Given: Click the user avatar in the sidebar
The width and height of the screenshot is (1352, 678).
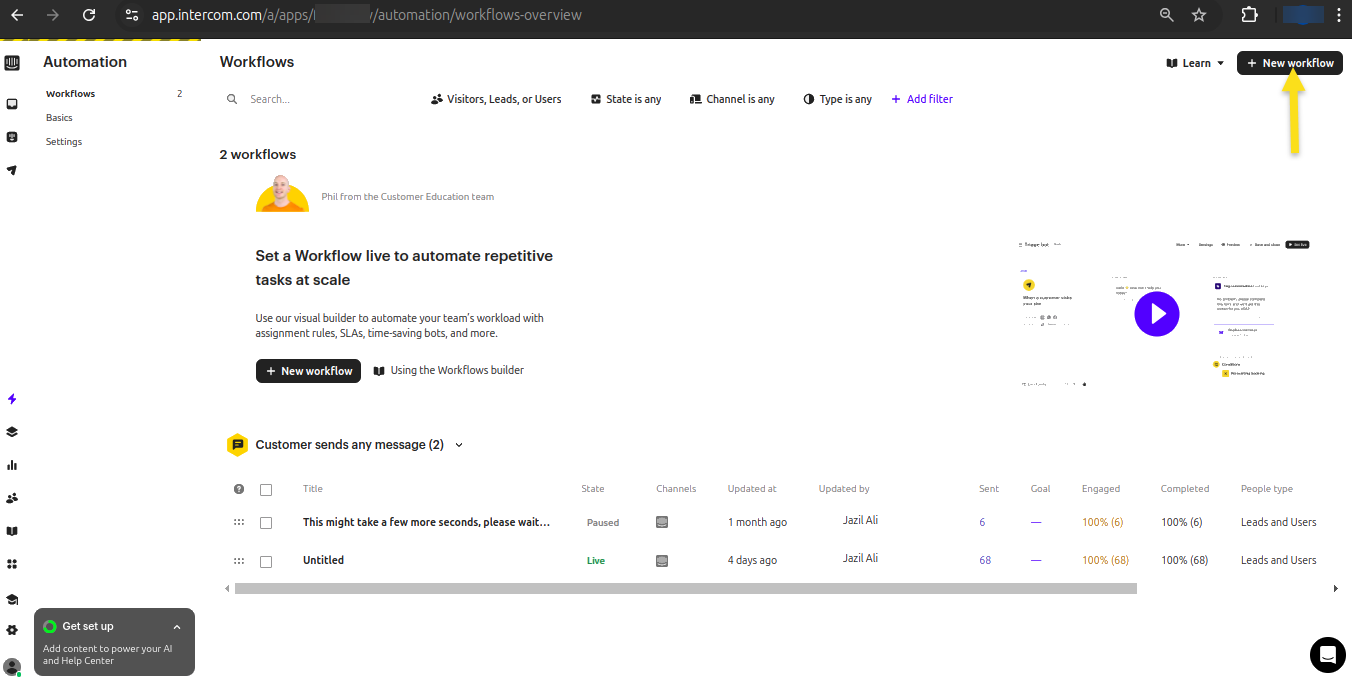Looking at the screenshot, I should (x=12, y=666).
